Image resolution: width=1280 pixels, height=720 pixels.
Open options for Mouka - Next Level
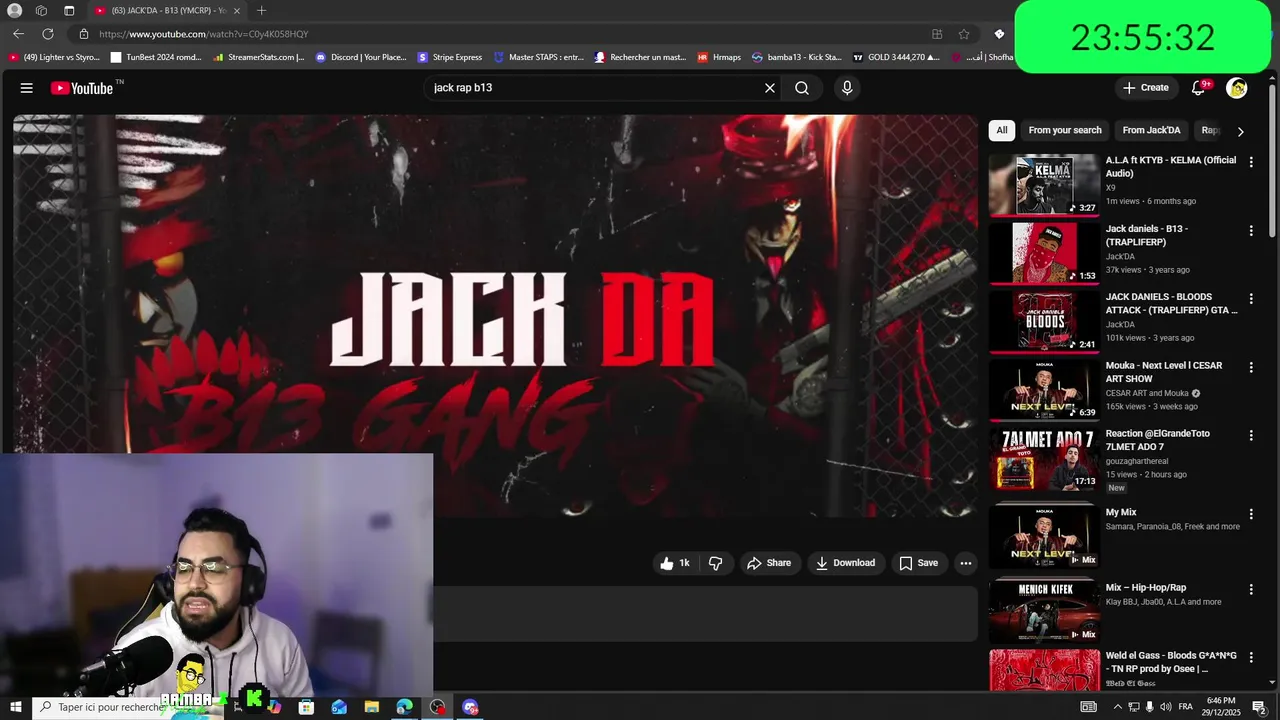pyautogui.click(x=1251, y=368)
